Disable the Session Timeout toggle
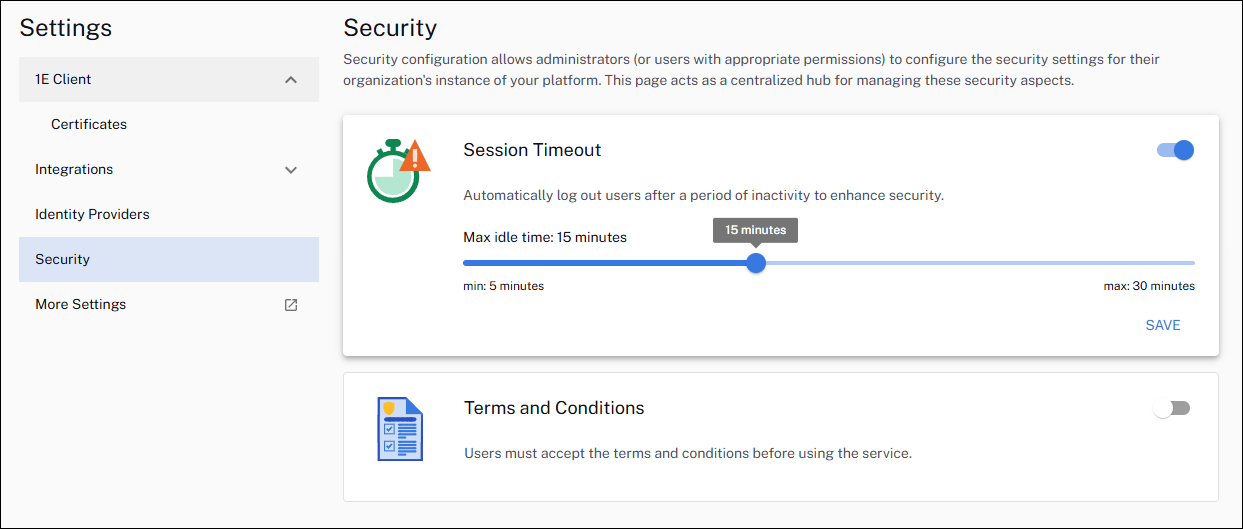The height and width of the screenshot is (529, 1243). 1176,150
